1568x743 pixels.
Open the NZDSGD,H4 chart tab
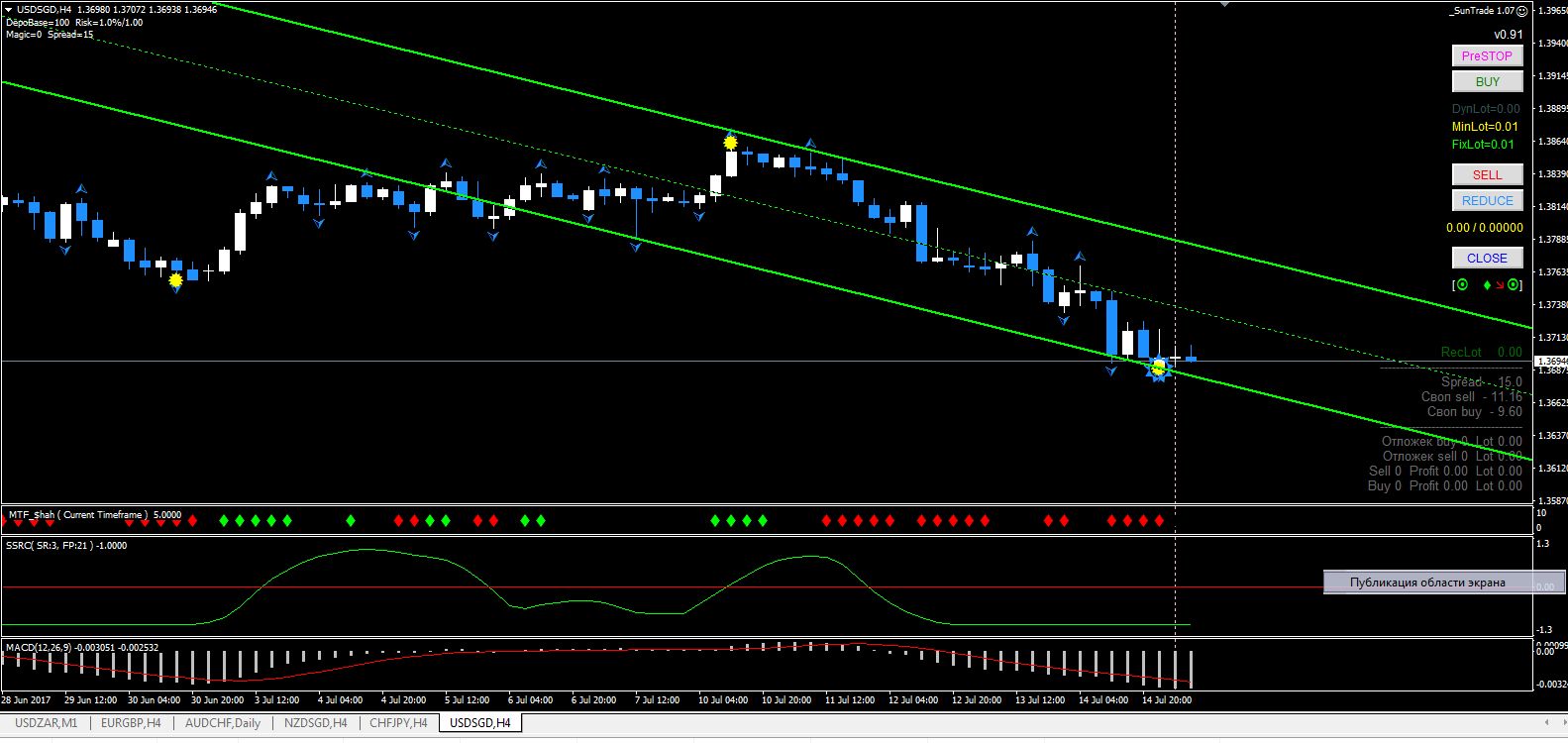315,723
